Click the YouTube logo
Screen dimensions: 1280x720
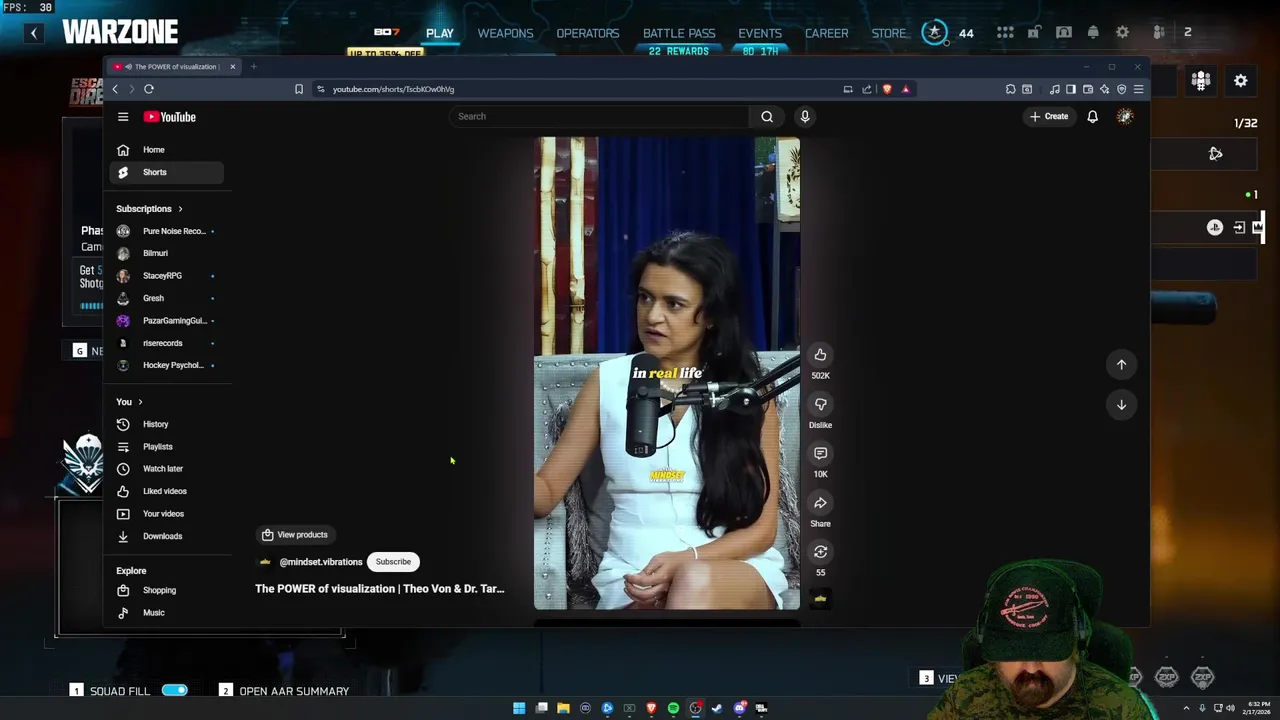coord(169,117)
